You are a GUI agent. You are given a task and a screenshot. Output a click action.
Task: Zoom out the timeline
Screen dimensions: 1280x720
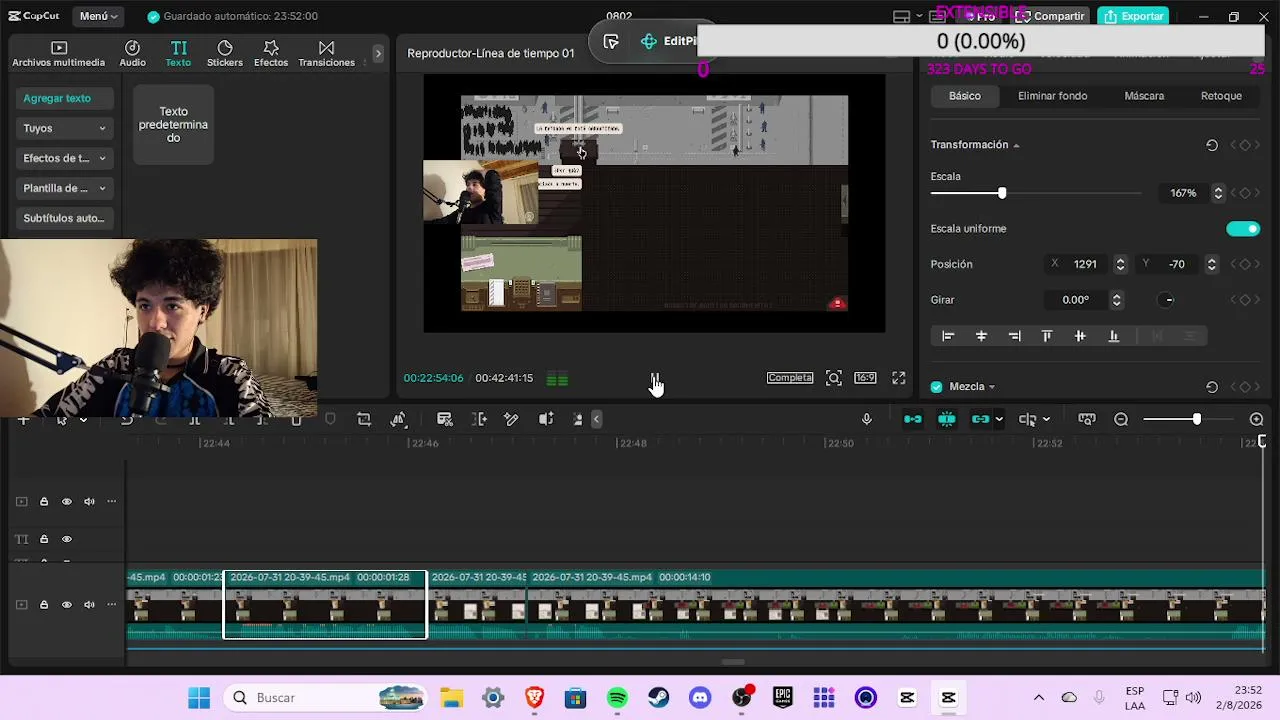[x=1121, y=420]
